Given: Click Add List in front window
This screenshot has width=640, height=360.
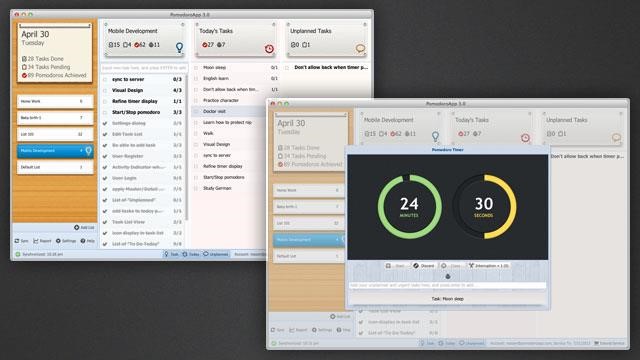Looking at the screenshot, I should click(x=340, y=316).
